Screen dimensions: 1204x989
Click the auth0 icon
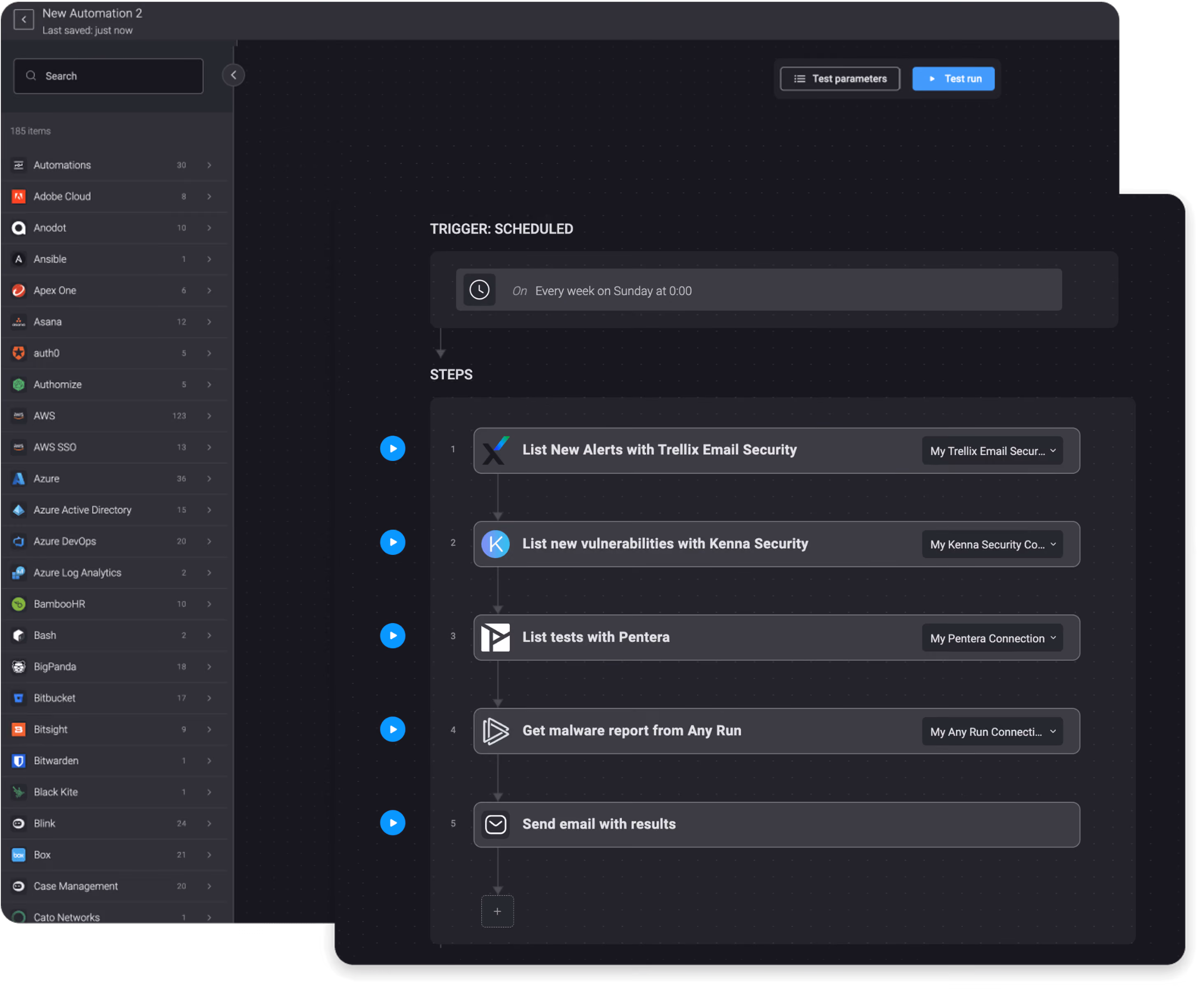(x=19, y=354)
